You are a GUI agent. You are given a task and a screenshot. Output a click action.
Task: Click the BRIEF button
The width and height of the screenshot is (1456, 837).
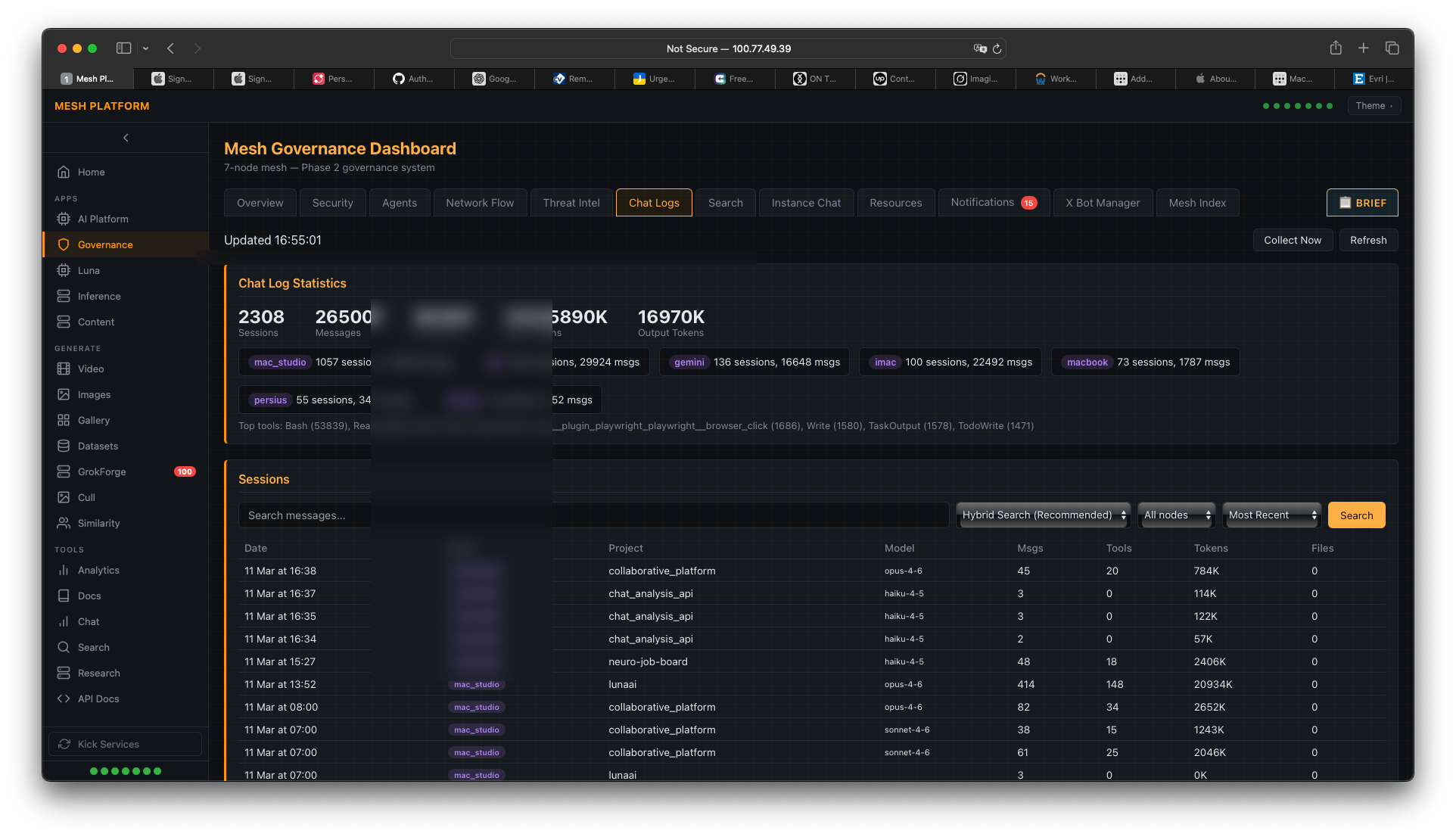pos(1362,202)
